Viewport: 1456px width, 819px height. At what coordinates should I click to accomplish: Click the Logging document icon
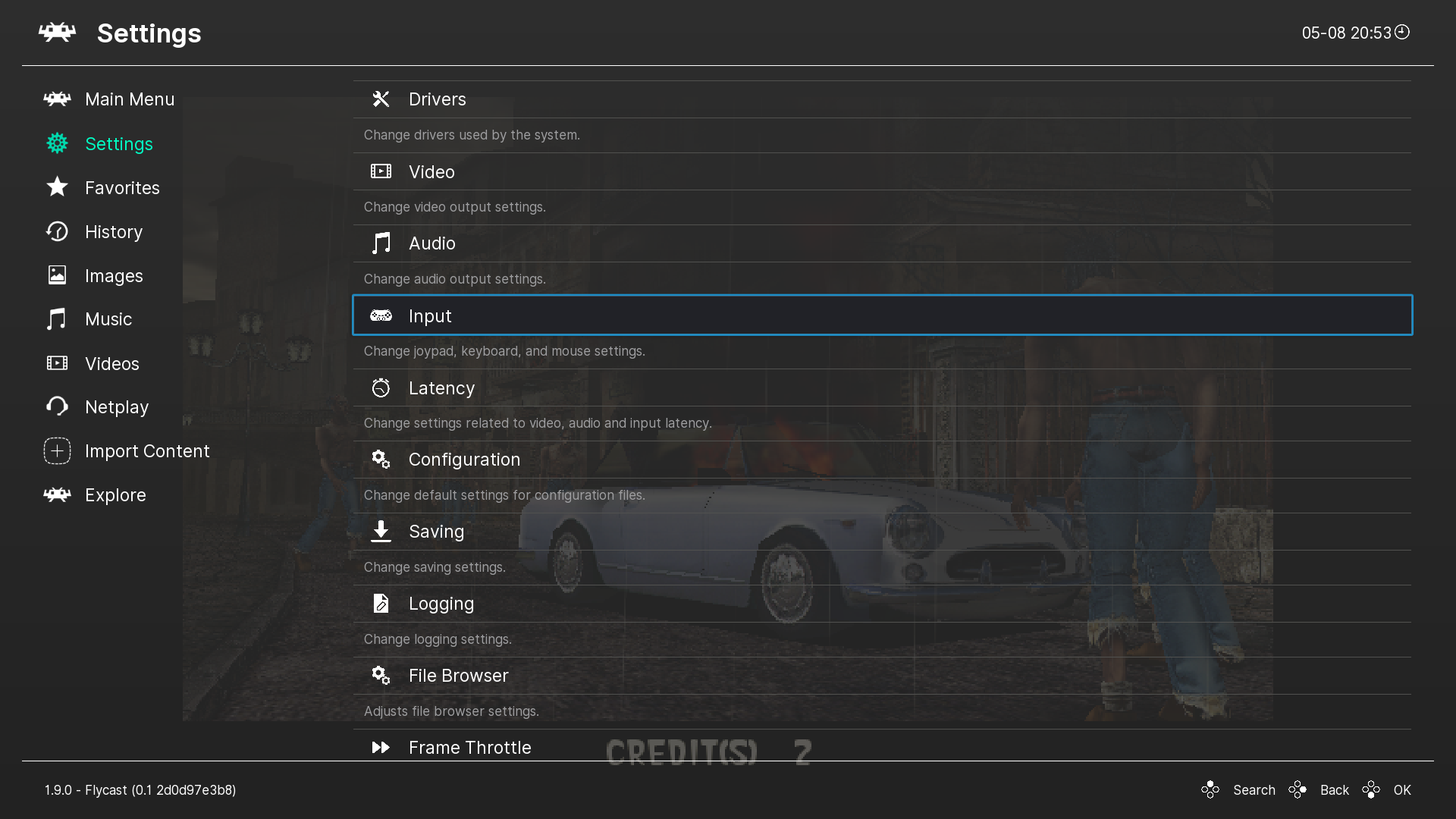tap(381, 604)
